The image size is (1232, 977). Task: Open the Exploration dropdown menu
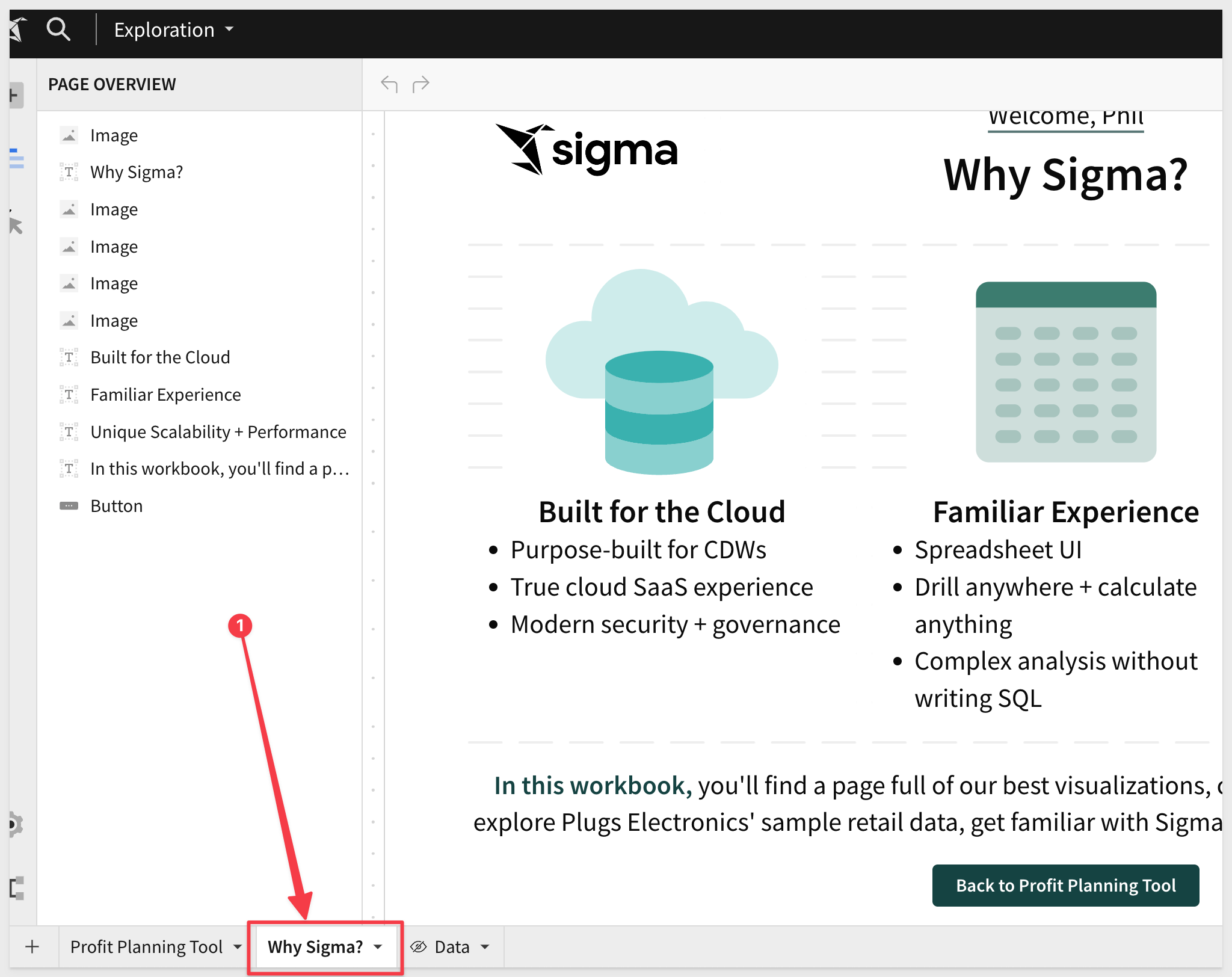tap(173, 29)
